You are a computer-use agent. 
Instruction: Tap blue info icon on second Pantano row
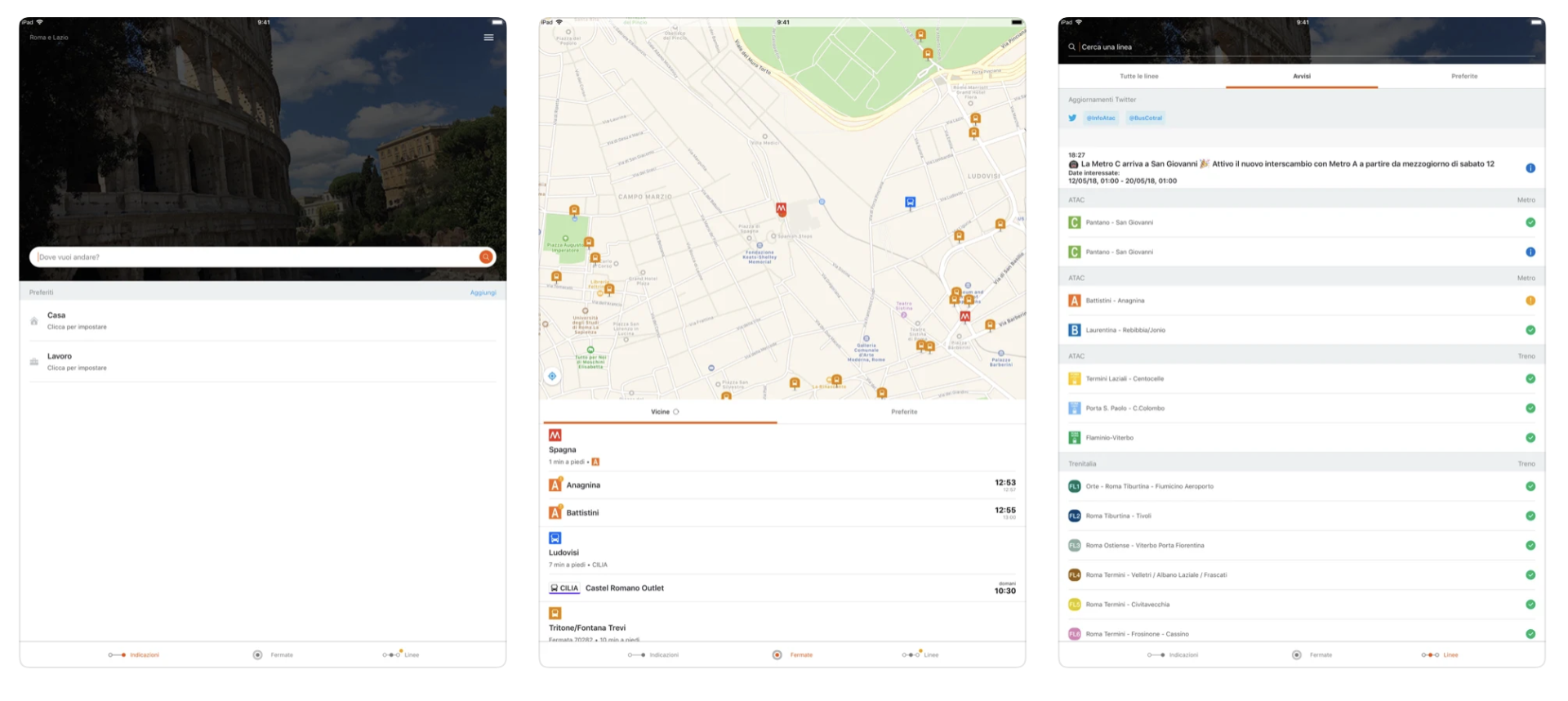pos(1530,252)
